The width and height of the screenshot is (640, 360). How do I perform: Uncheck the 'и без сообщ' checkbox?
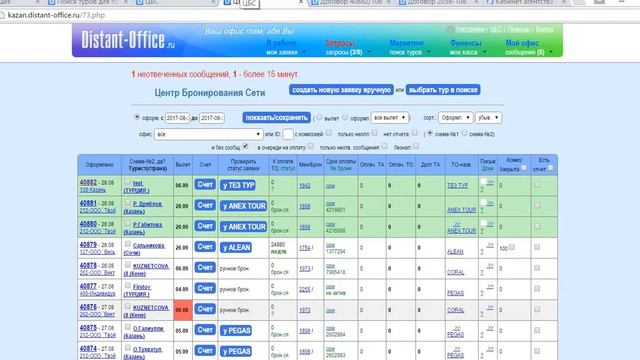245,146
